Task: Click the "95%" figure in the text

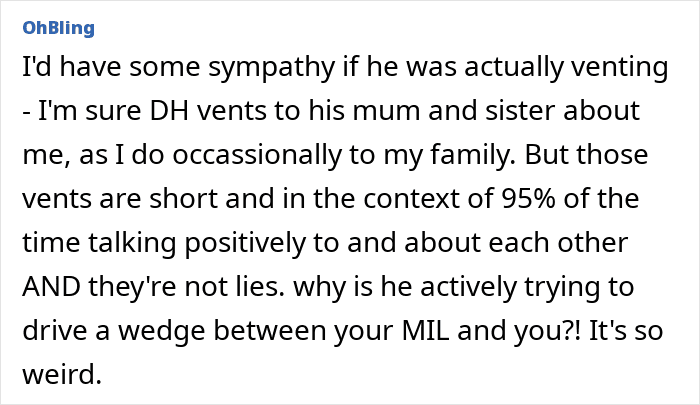Action: (528, 198)
